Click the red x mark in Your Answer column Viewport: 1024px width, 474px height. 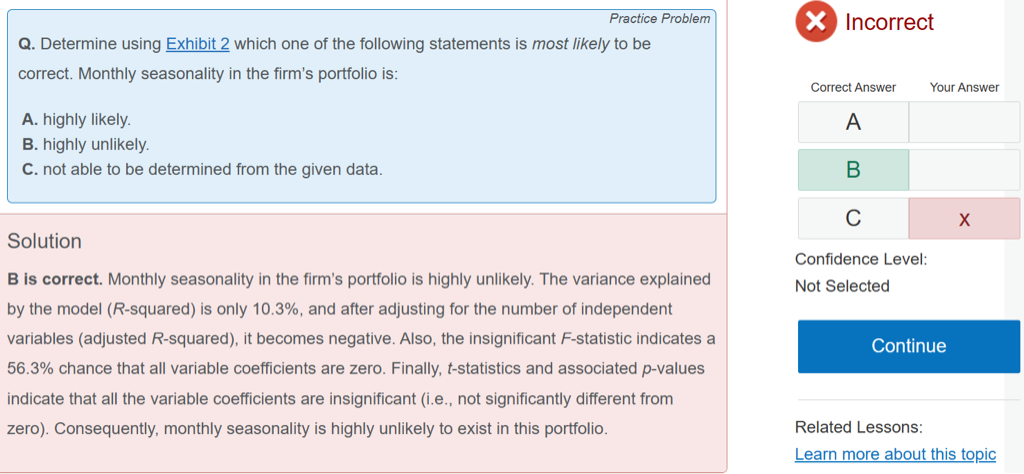click(x=963, y=219)
